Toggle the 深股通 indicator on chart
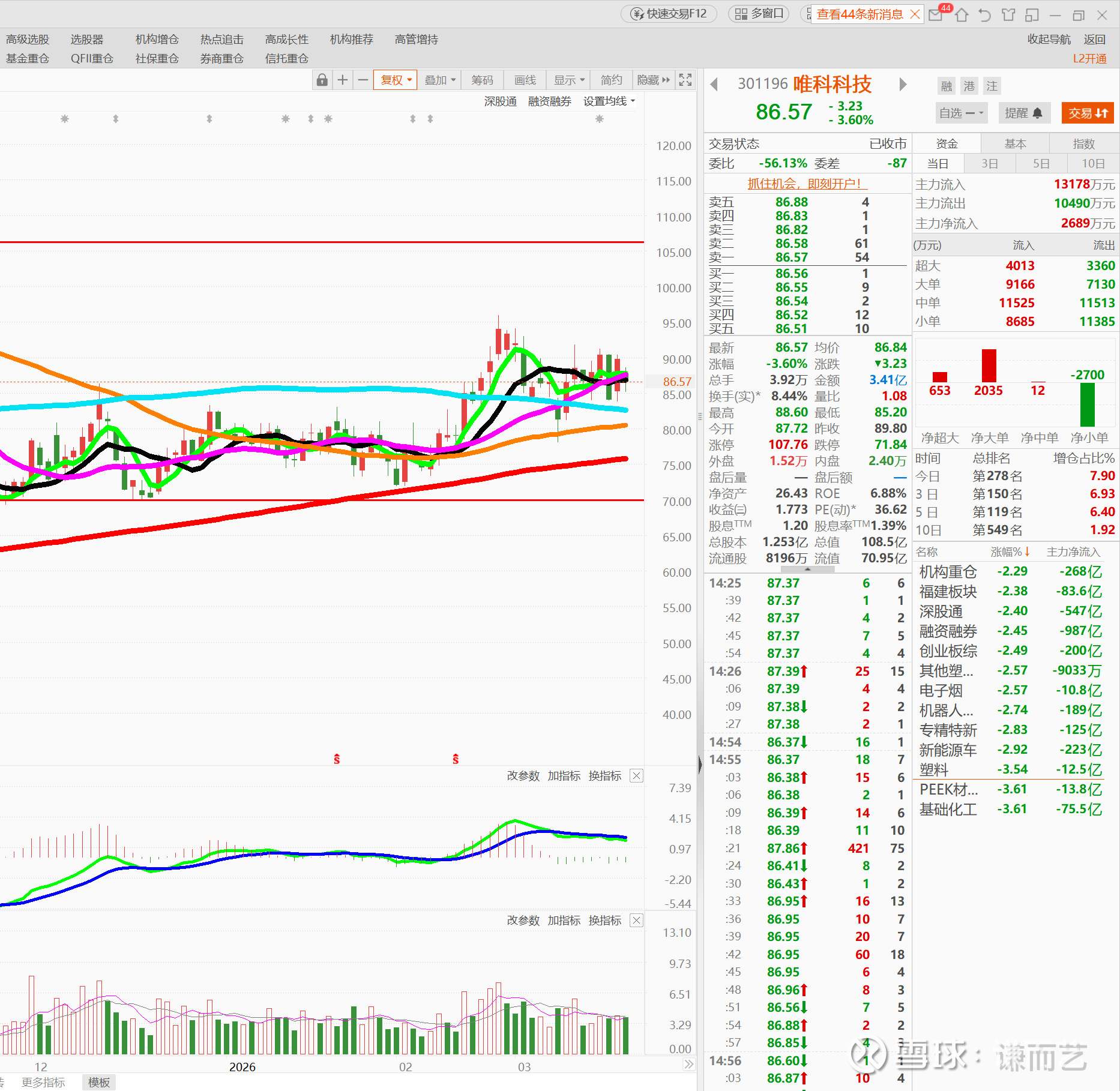Viewport: 1120px width, 1091px height. pyautogui.click(x=500, y=101)
